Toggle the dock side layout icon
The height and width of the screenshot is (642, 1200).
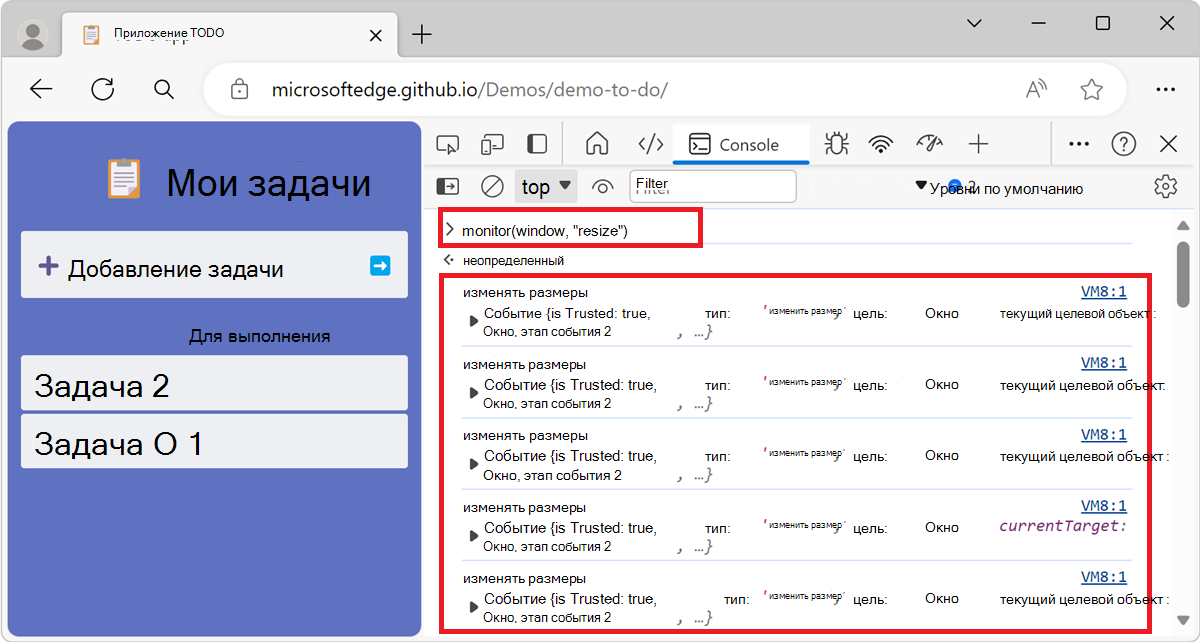click(537, 143)
